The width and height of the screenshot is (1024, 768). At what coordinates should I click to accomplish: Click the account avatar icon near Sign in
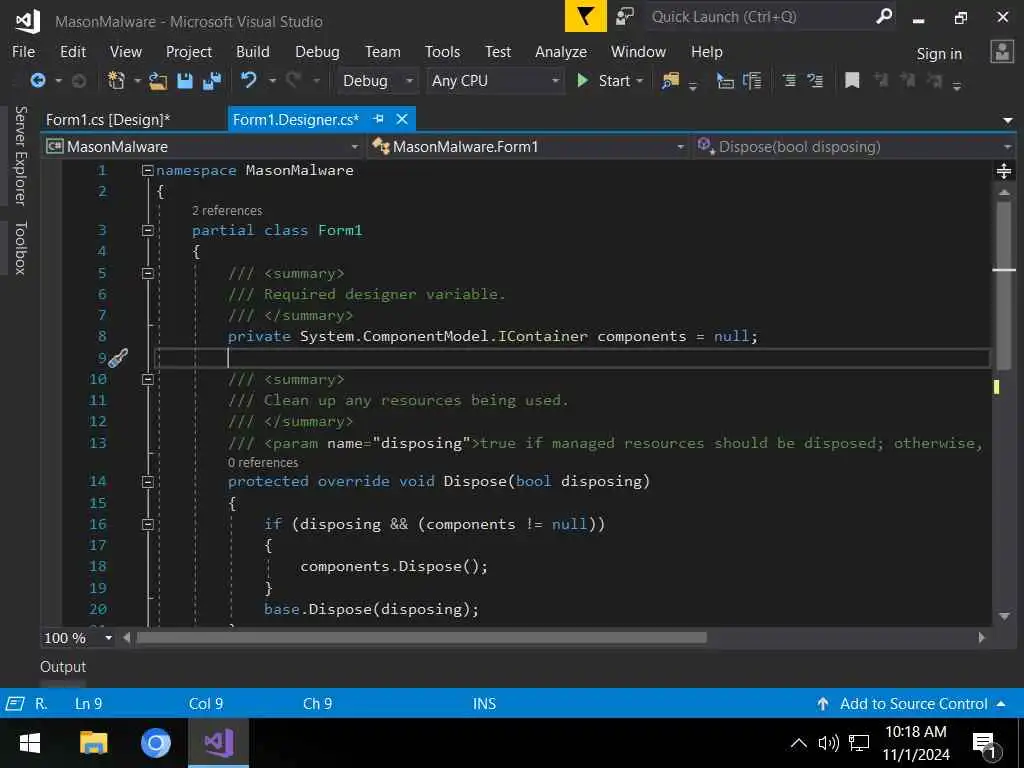tap(1002, 52)
